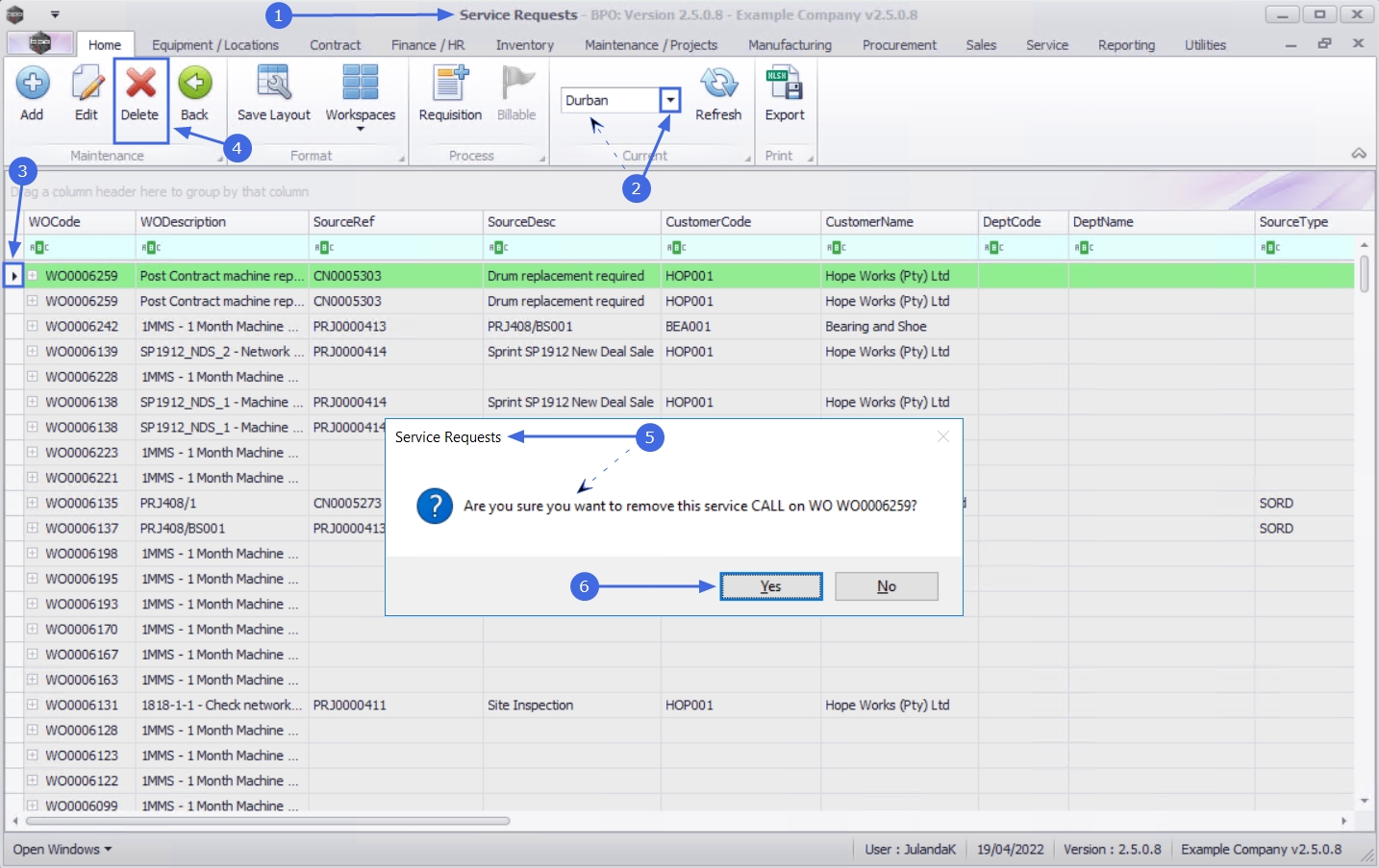Click the filter icon under WODescription
The image size is (1379, 868).
point(151,248)
